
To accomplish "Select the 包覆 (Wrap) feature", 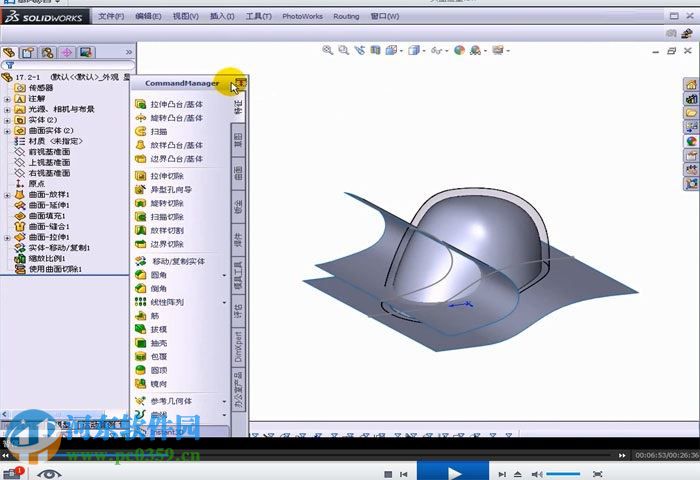I will (x=151, y=357).
